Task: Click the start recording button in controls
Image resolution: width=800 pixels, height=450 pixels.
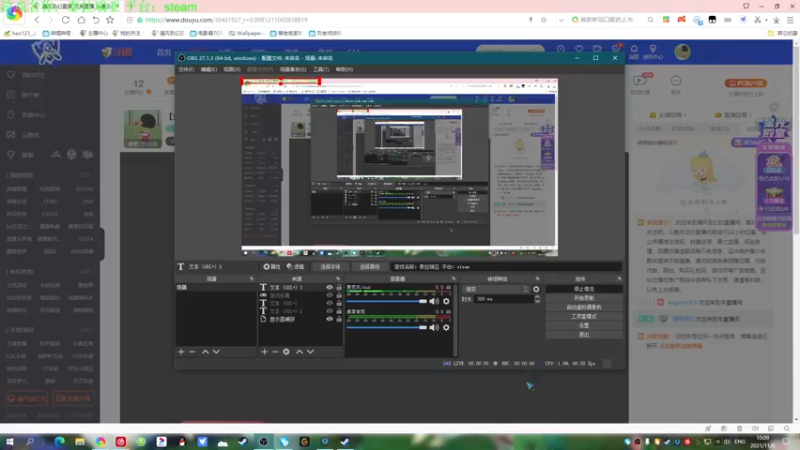Action: pyautogui.click(x=584, y=298)
